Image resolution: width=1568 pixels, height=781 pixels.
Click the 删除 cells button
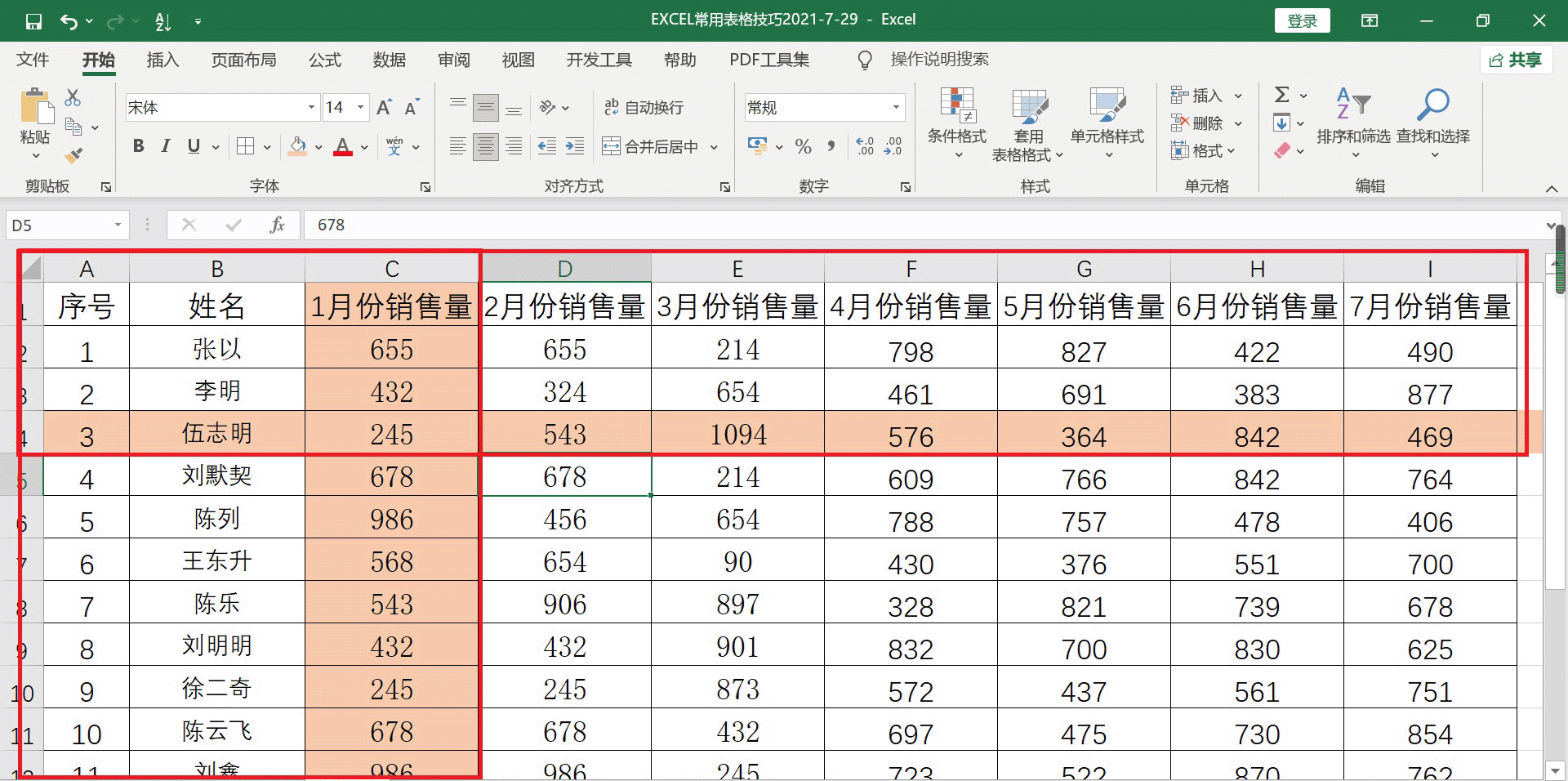pos(1206,123)
